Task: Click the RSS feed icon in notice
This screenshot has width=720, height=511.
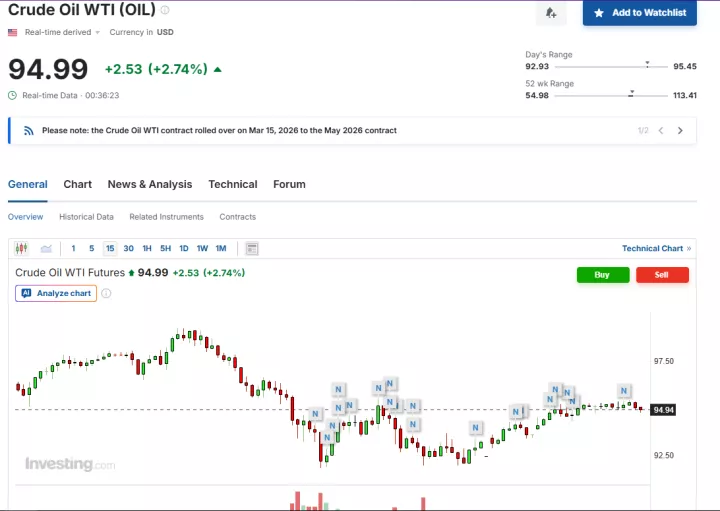Action: 29,130
